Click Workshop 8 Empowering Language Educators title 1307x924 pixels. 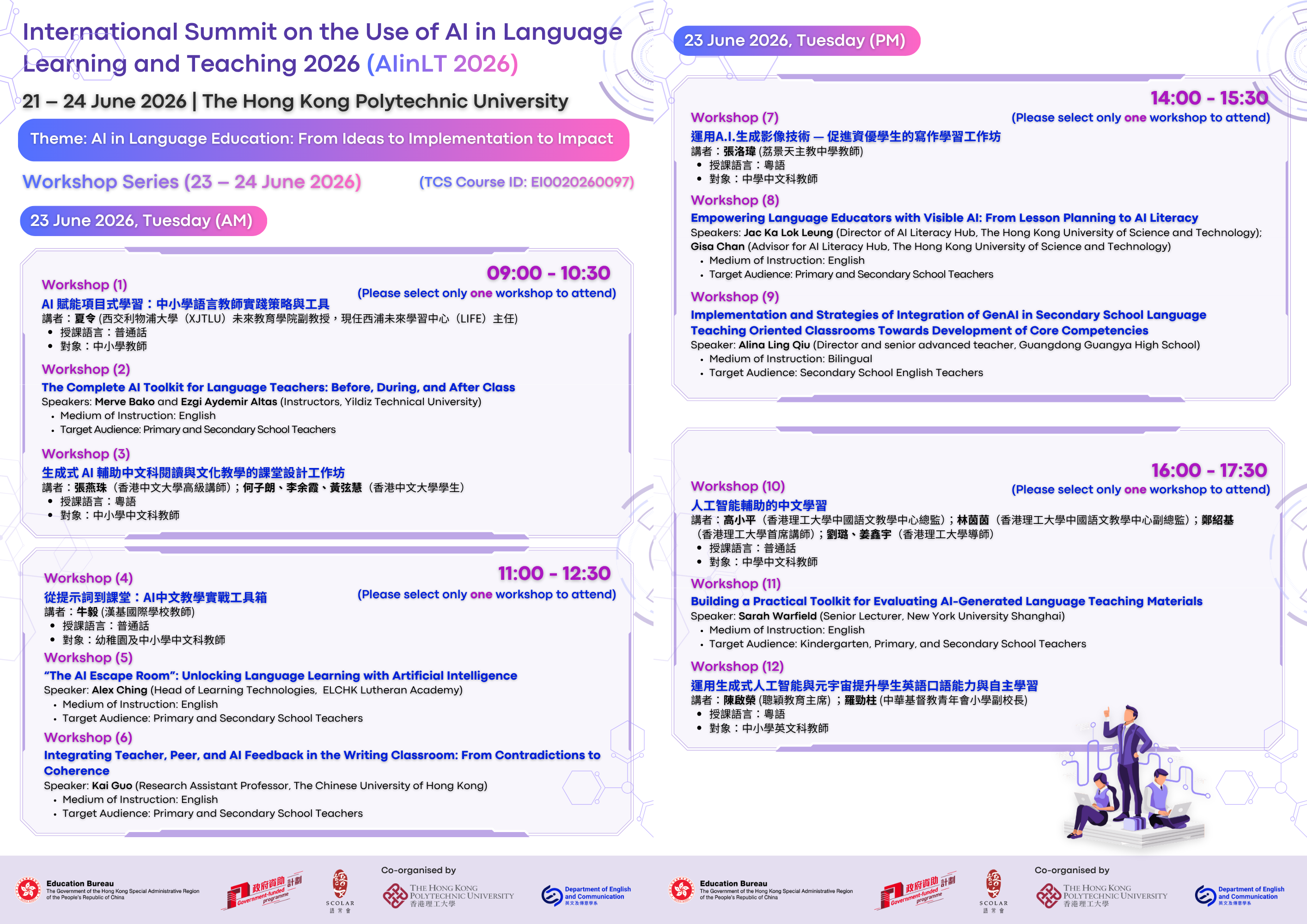click(944, 218)
